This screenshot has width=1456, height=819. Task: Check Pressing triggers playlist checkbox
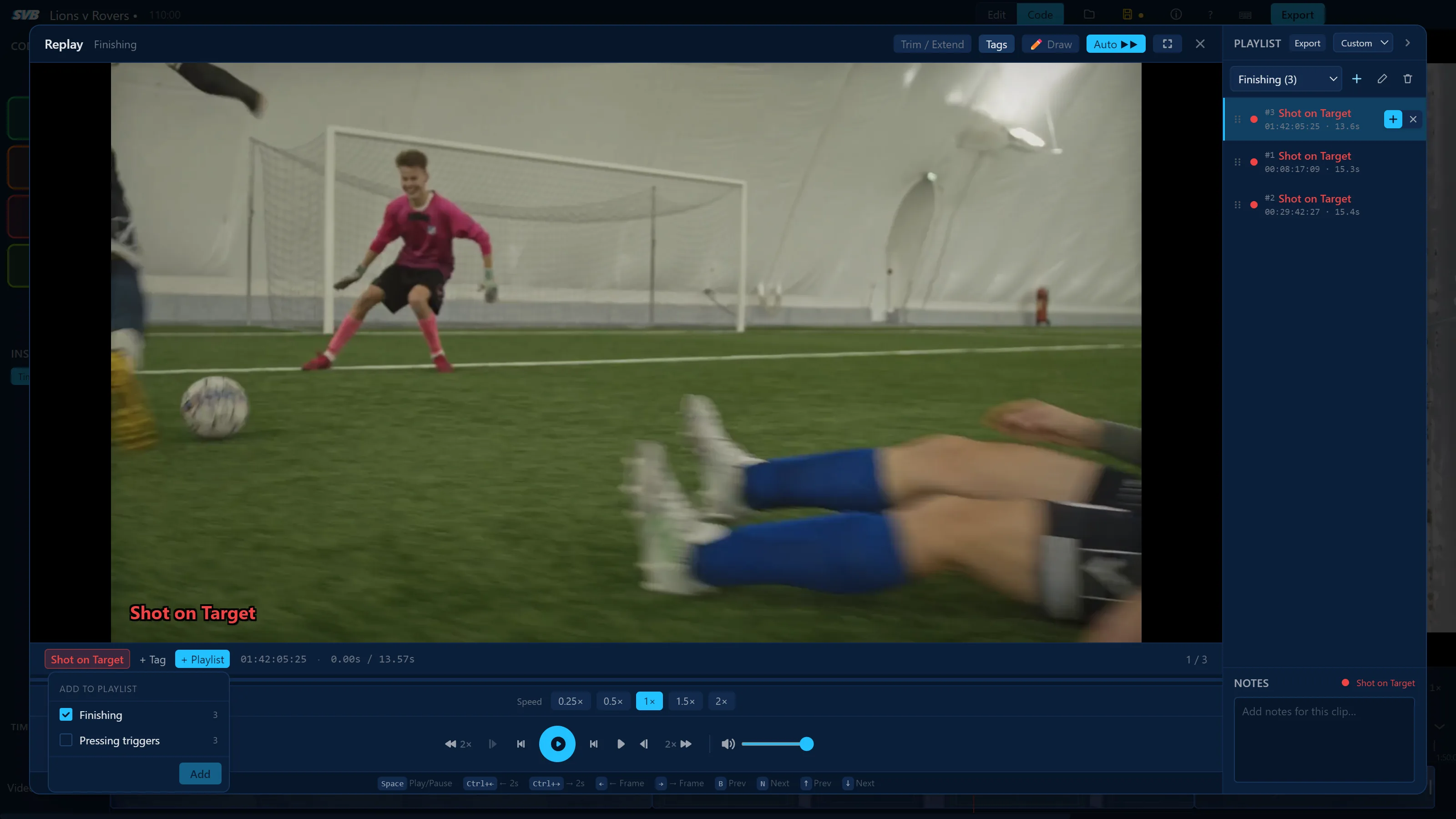[x=66, y=740]
